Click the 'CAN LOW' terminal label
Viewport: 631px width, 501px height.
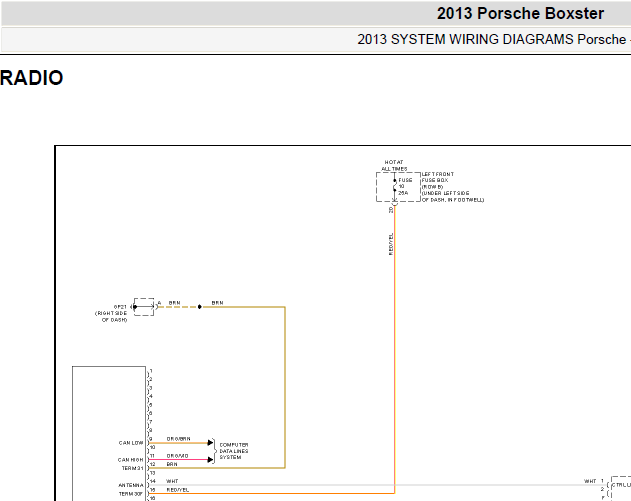point(131,443)
